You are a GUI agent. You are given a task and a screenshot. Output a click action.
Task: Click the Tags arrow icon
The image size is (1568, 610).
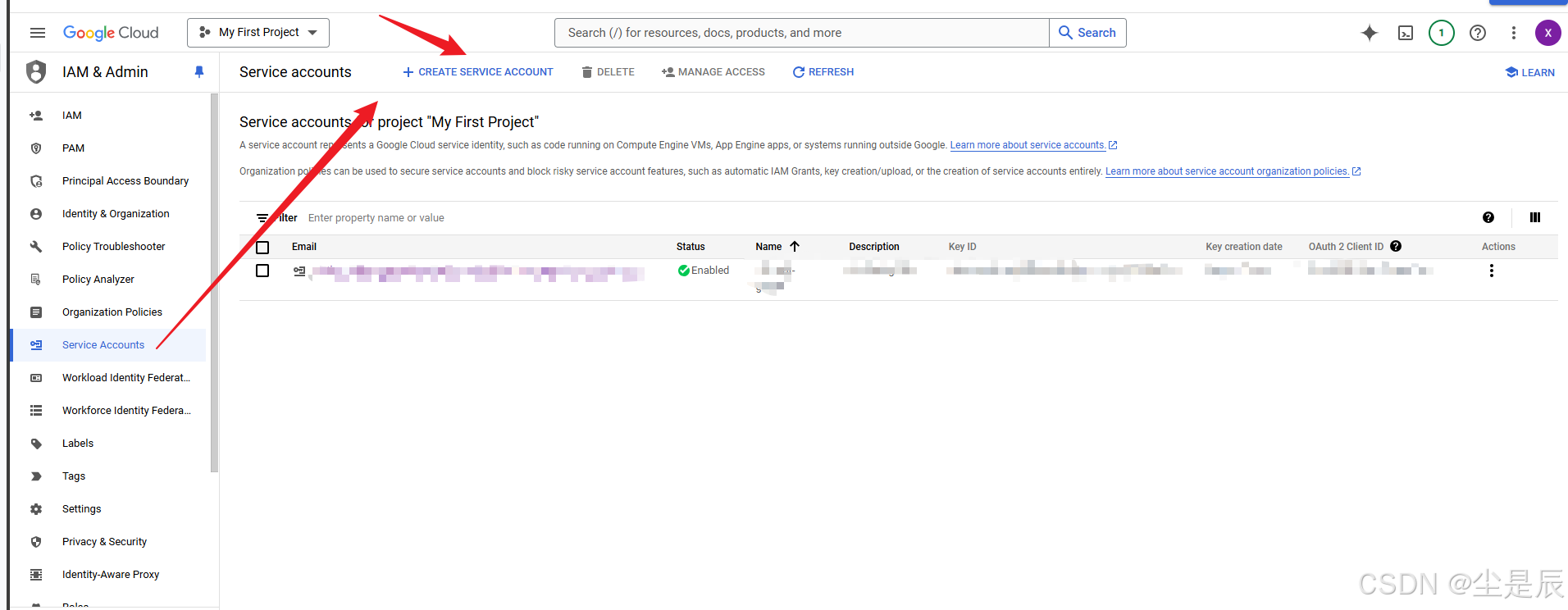[36, 476]
